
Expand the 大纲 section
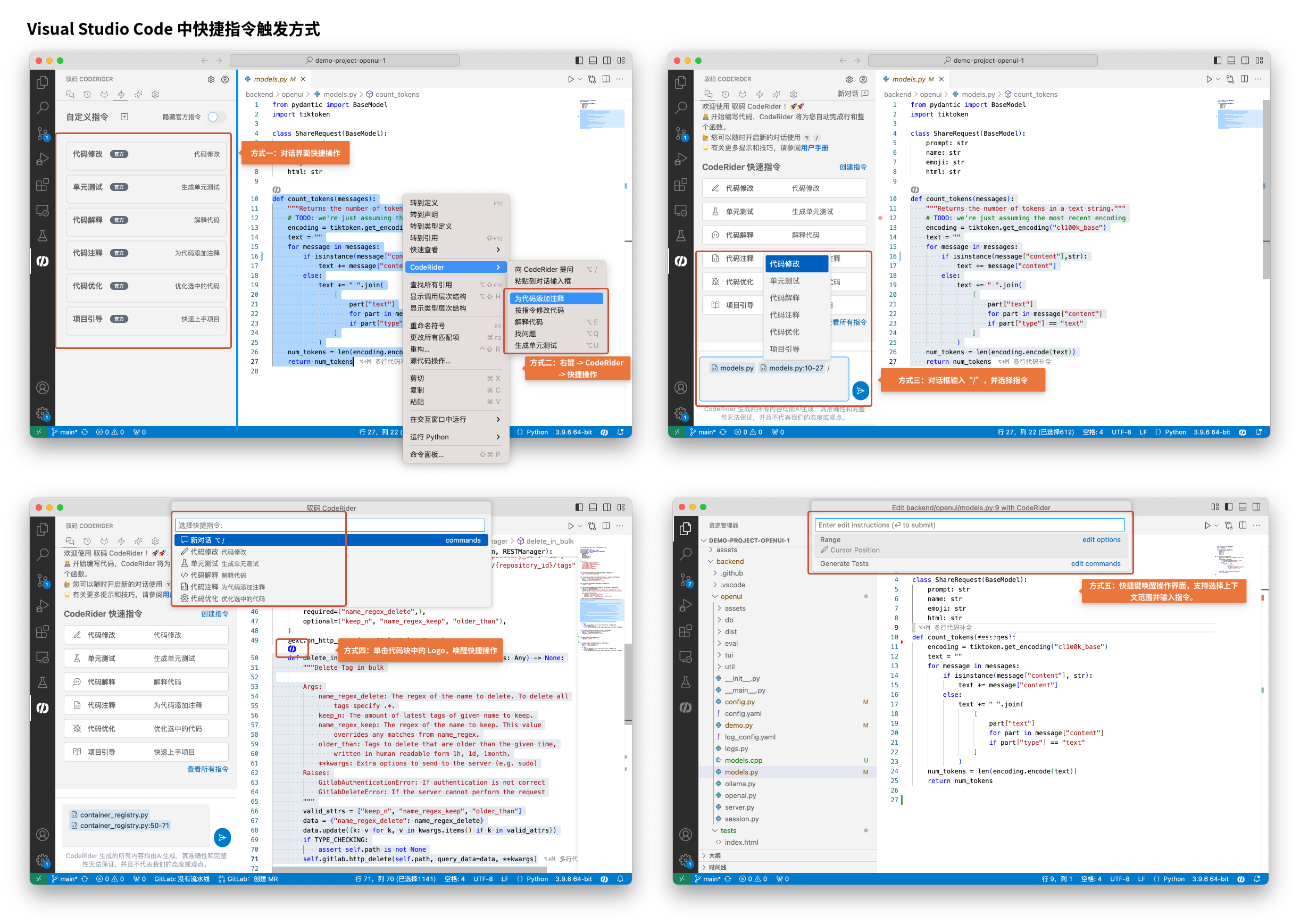(714, 856)
